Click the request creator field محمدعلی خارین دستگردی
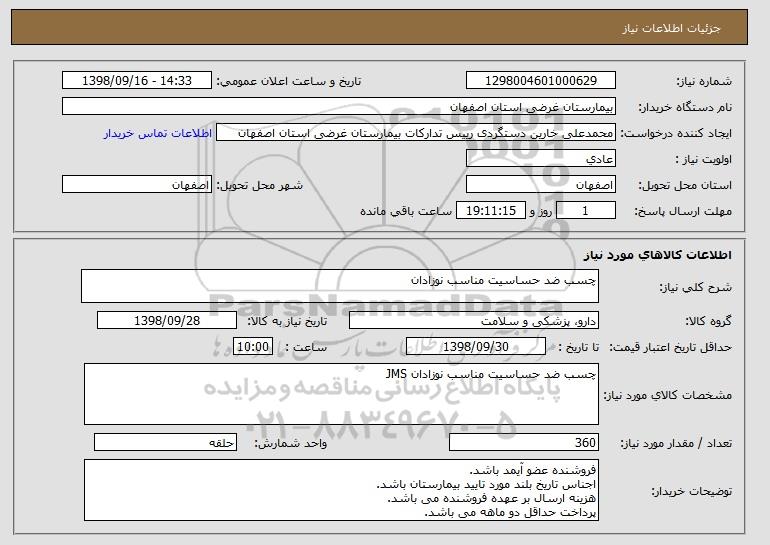This screenshot has width=770, height=545. [x=416, y=133]
